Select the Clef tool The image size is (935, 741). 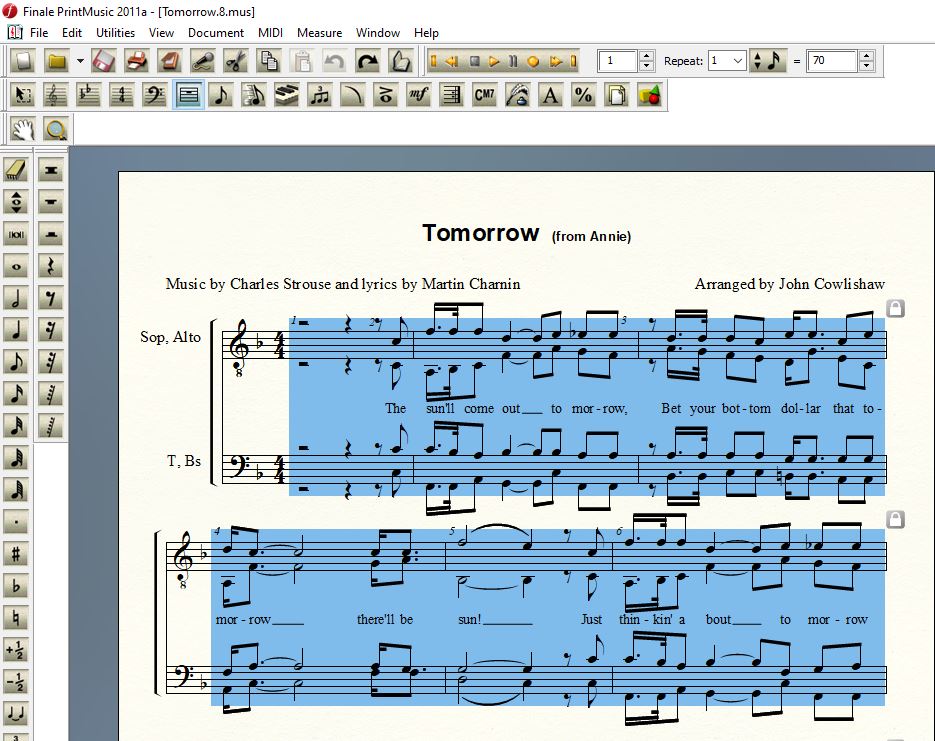[155, 95]
